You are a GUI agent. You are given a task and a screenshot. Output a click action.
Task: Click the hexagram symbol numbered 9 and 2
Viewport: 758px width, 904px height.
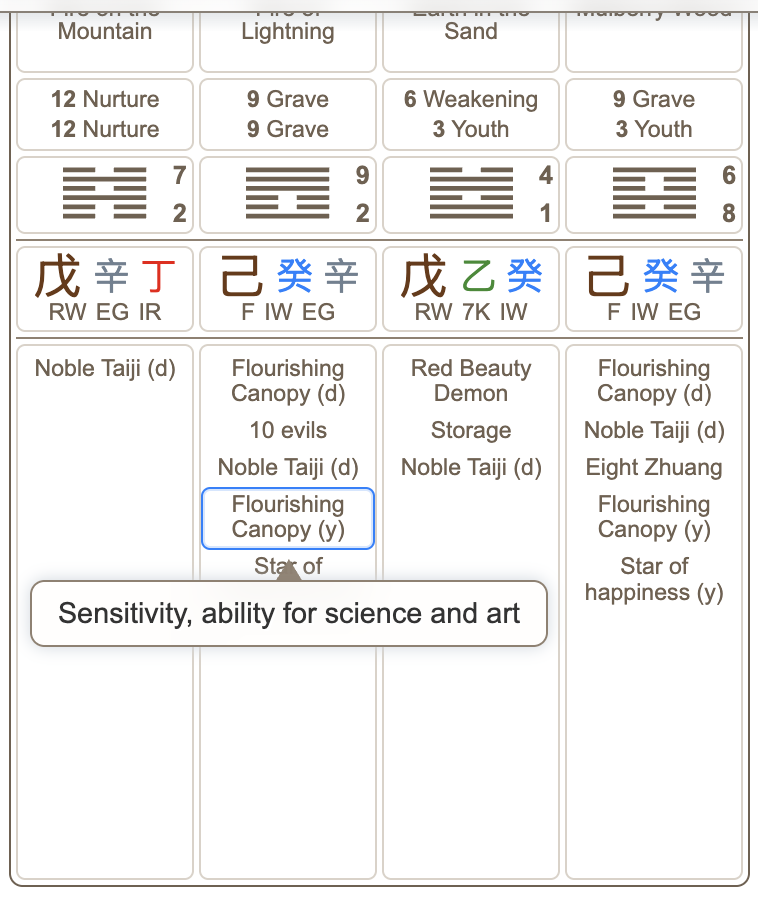pos(288,193)
